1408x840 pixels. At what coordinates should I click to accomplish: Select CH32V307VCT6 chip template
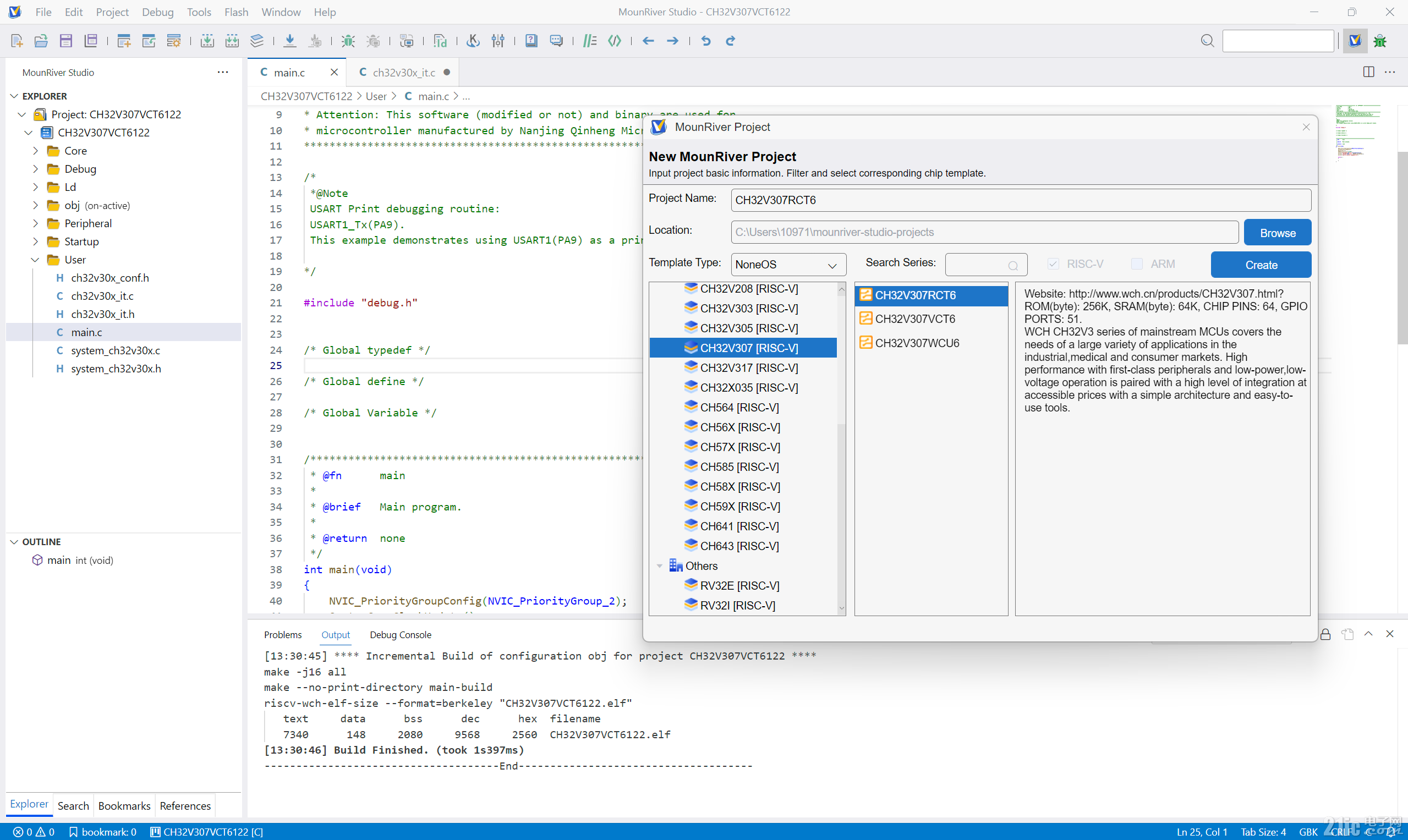click(931, 319)
